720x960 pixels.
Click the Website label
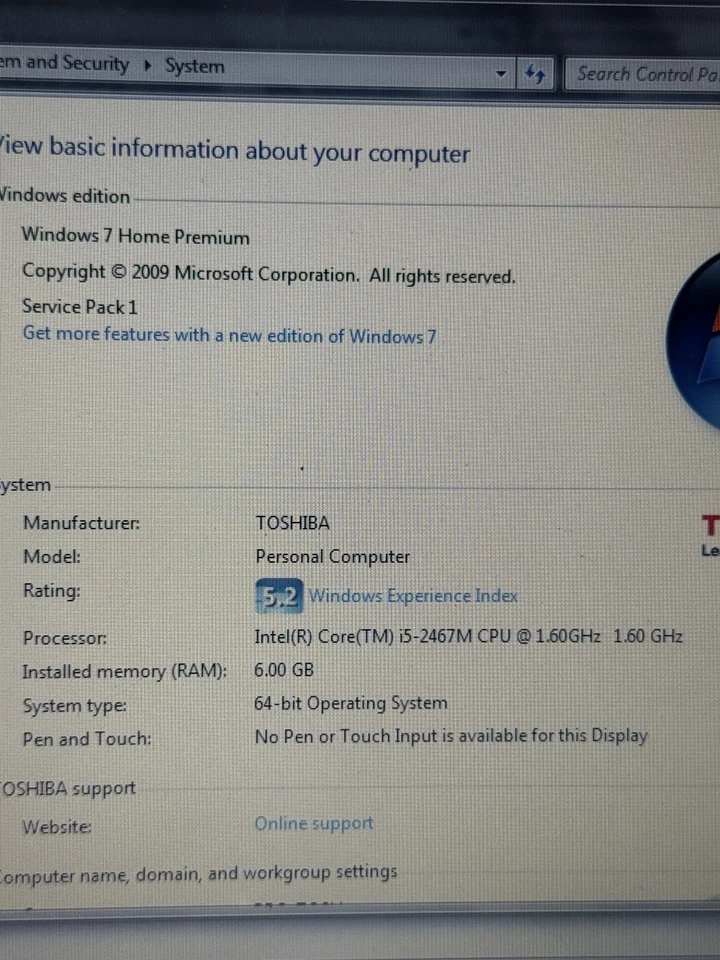tap(57, 827)
